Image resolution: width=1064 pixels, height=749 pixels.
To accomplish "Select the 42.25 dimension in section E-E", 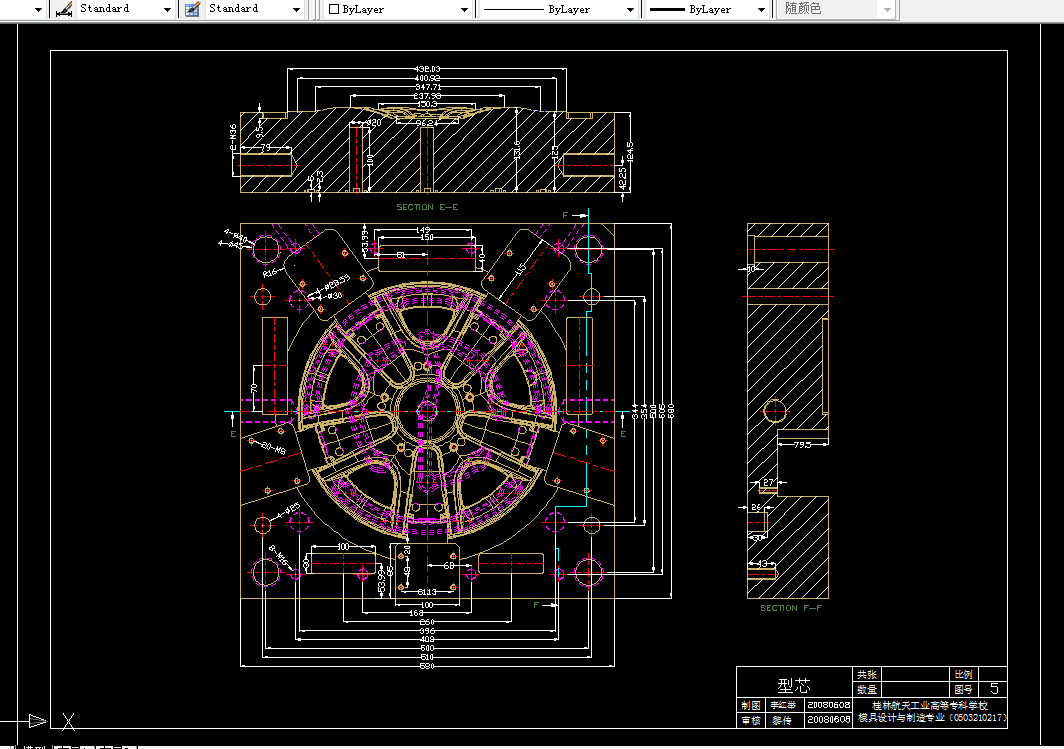I will [623, 178].
